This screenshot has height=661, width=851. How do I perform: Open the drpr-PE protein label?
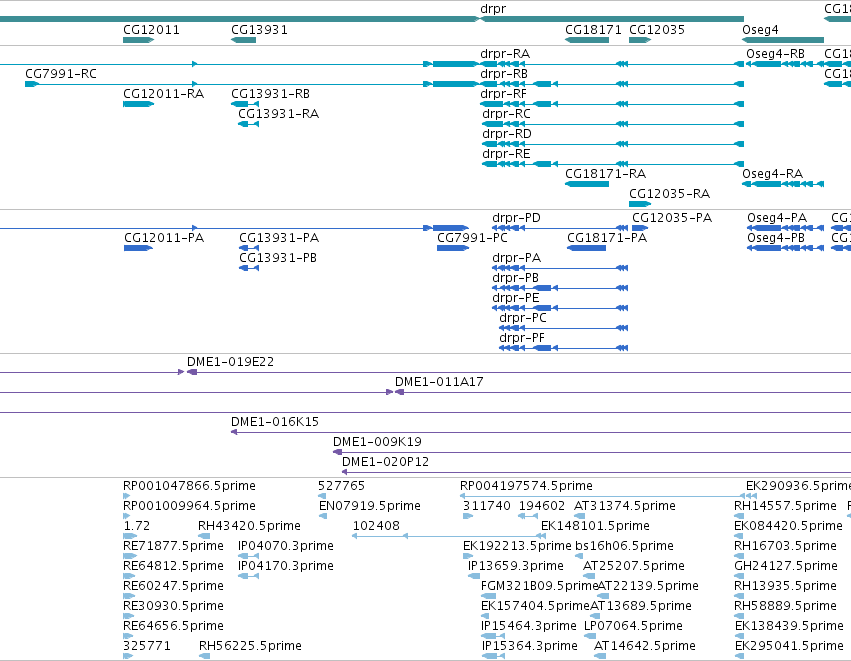pyautogui.click(x=516, y=298)
